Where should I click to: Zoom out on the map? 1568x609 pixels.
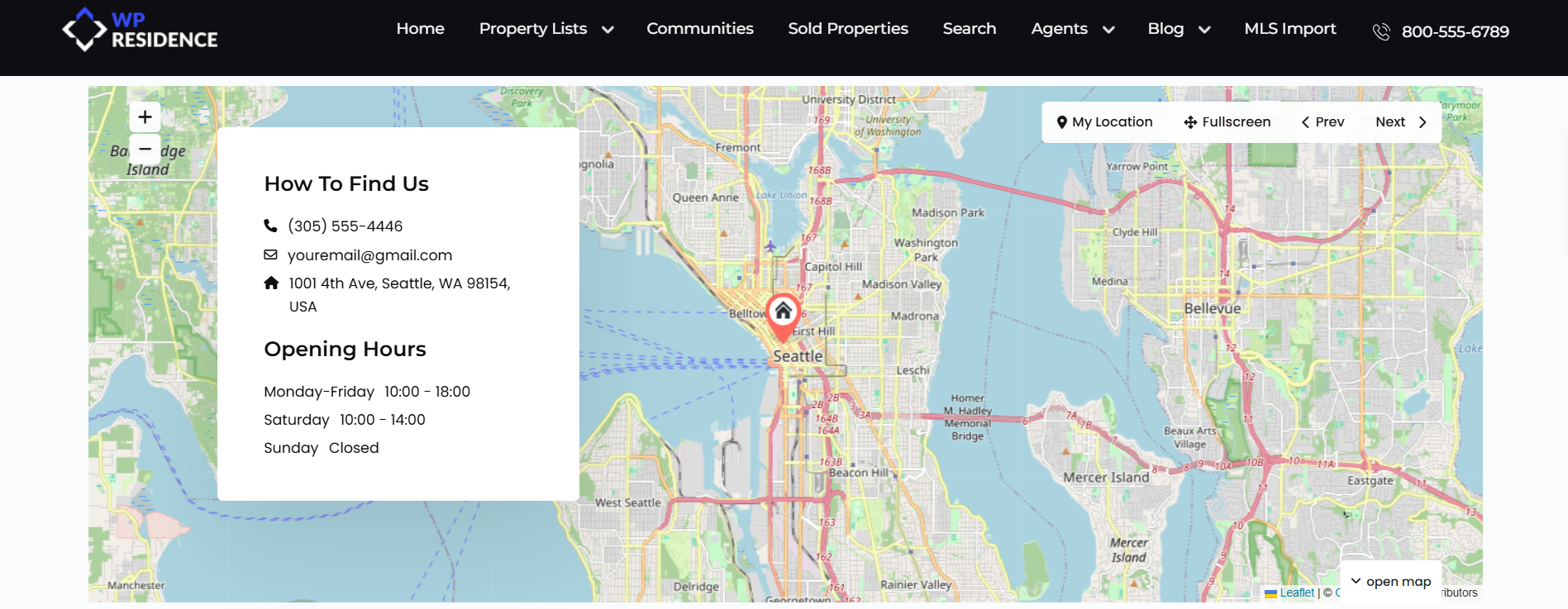(x=145, y=149)
